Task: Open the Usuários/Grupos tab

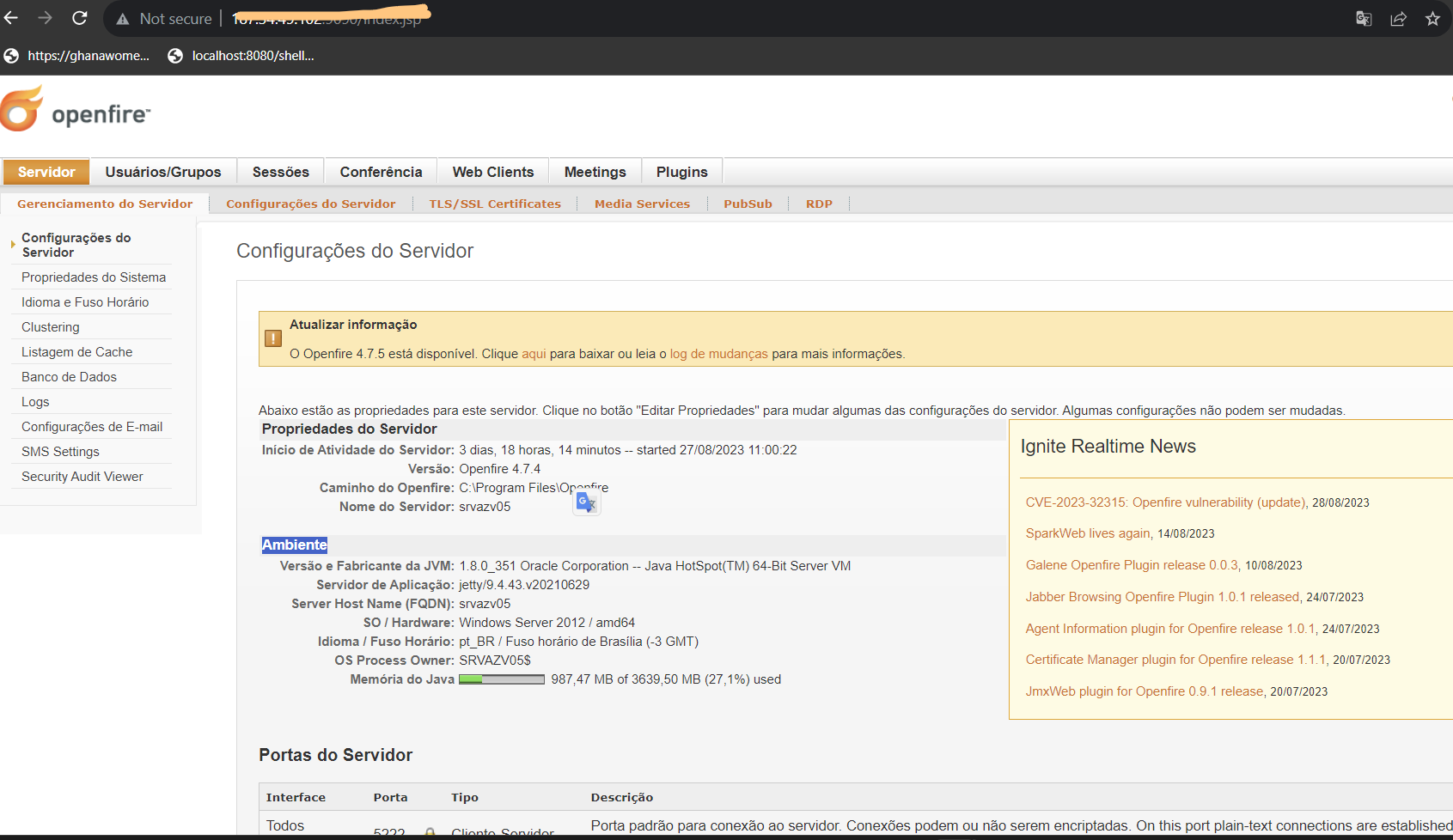Action: click(163, 172)
